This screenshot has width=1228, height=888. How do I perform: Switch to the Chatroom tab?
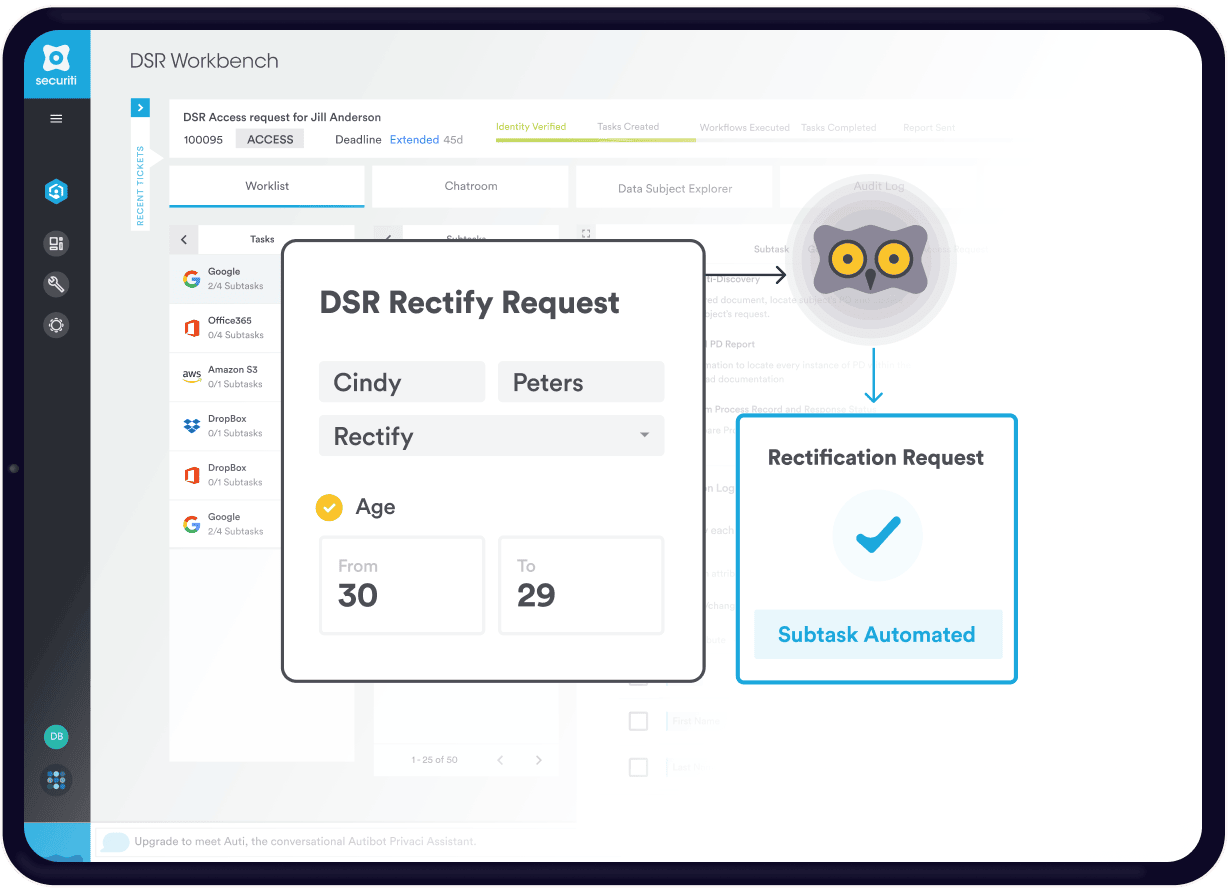tap(470, 186)
